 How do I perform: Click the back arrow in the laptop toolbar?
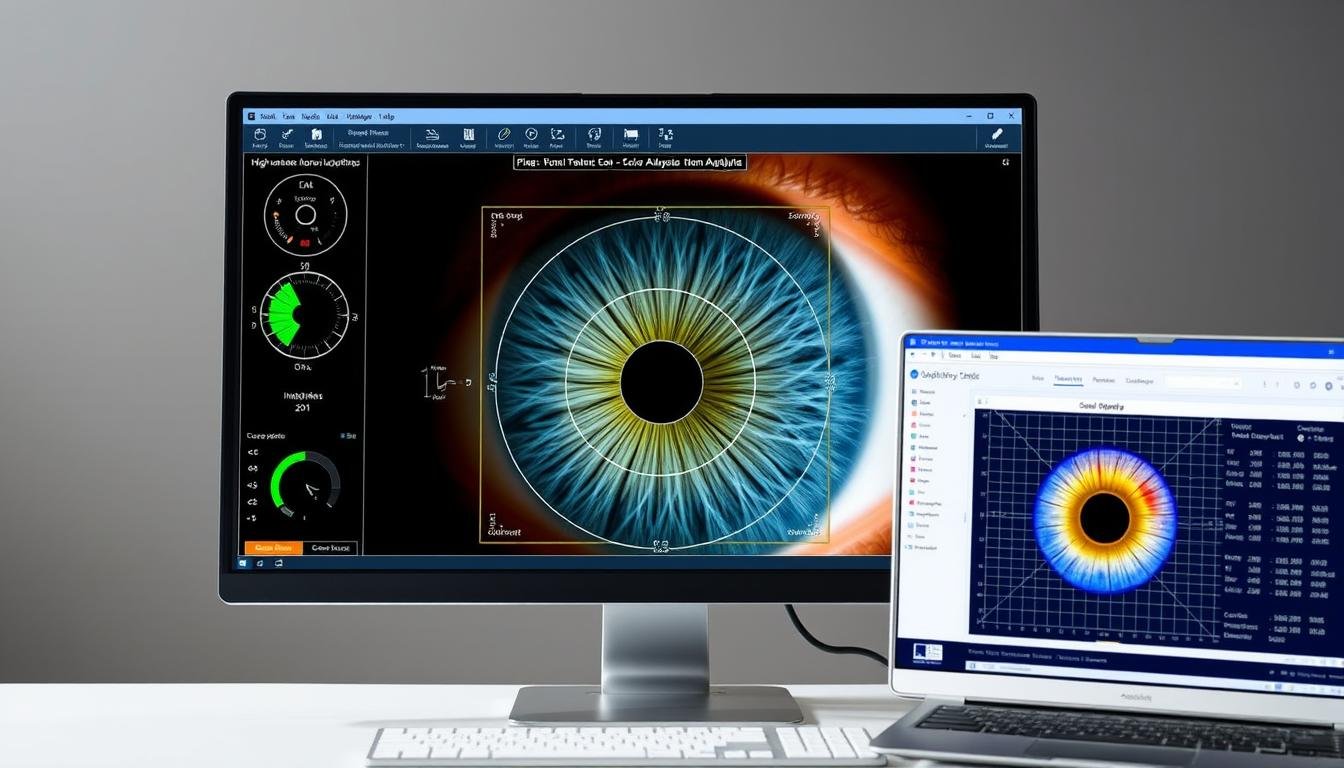(913, 354)
